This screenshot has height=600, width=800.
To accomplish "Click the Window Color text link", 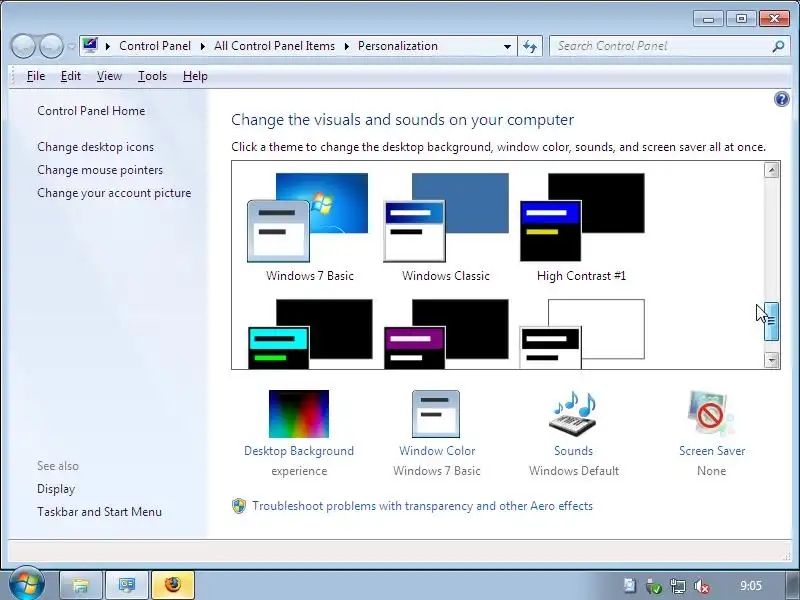I will (437, 451).
